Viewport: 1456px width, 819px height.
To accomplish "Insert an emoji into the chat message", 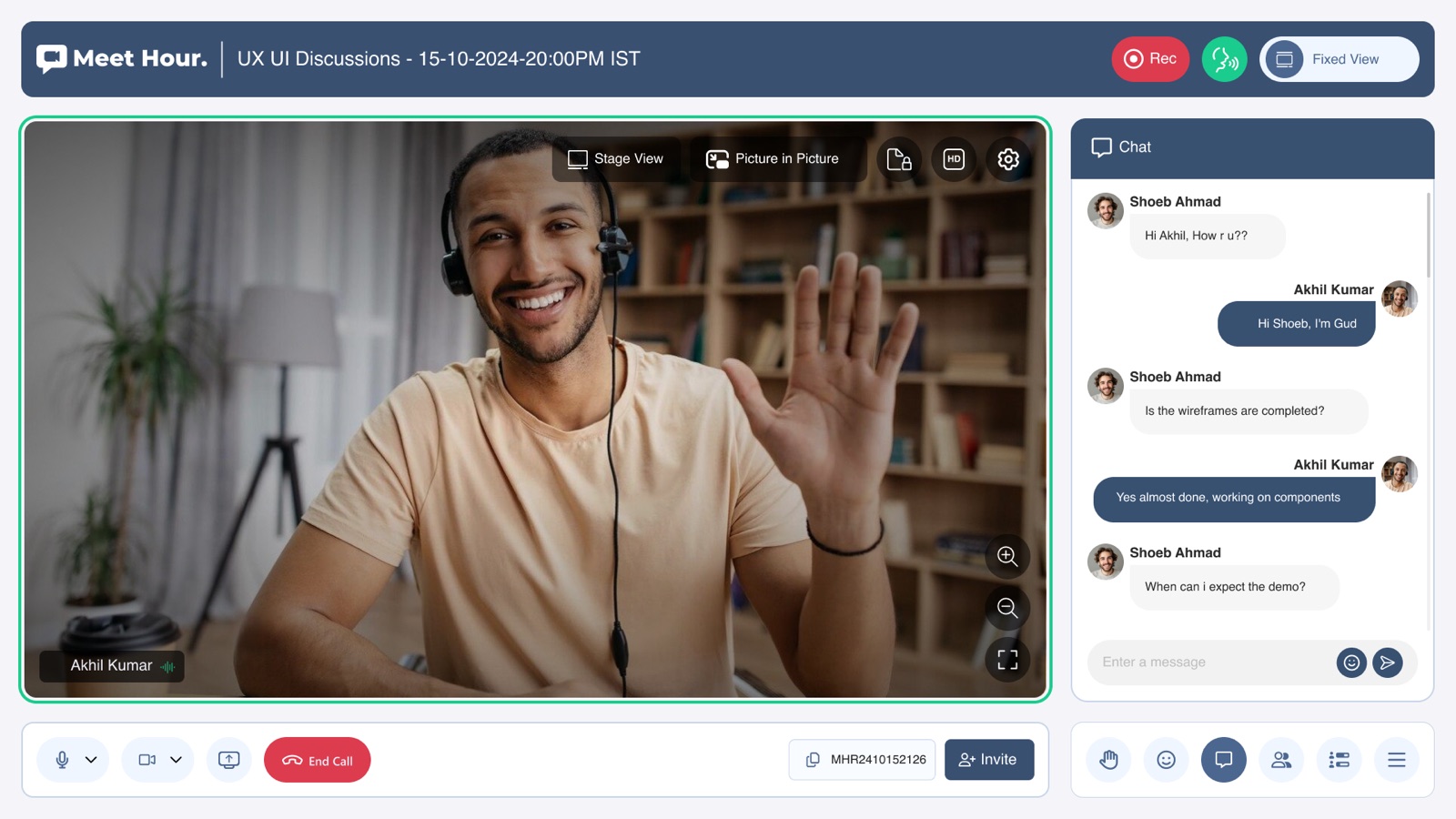I will point(1351,662).
